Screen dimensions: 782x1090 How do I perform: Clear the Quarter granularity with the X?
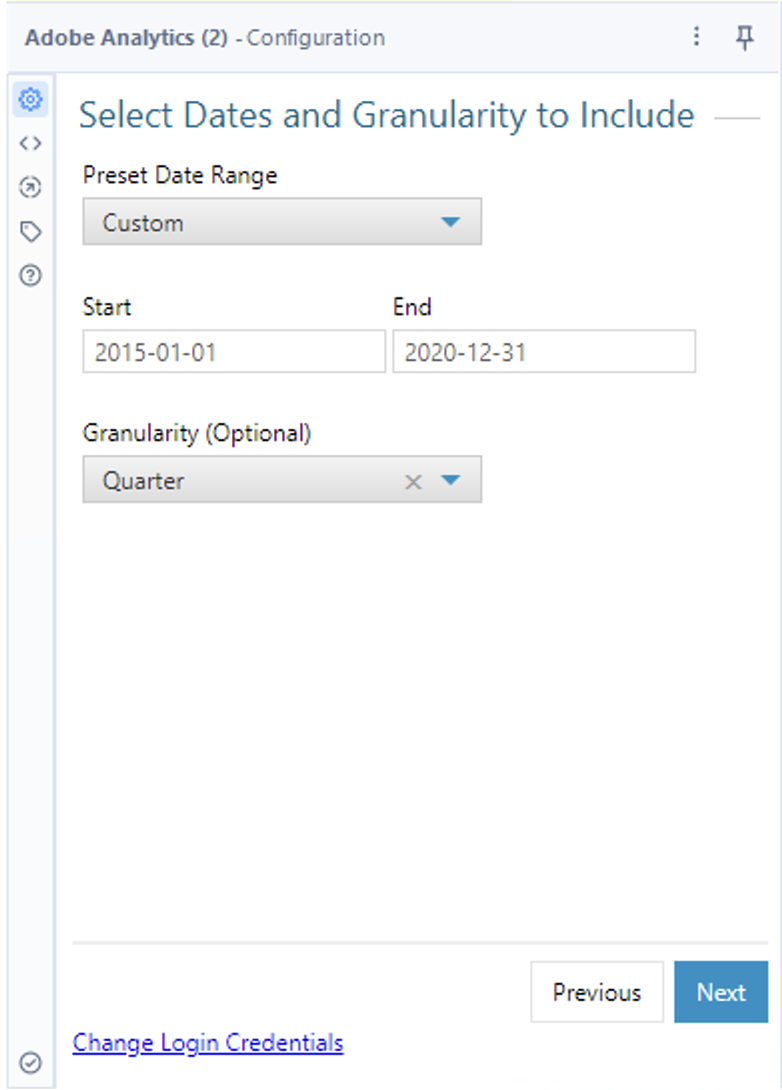[x=413, y=480]
